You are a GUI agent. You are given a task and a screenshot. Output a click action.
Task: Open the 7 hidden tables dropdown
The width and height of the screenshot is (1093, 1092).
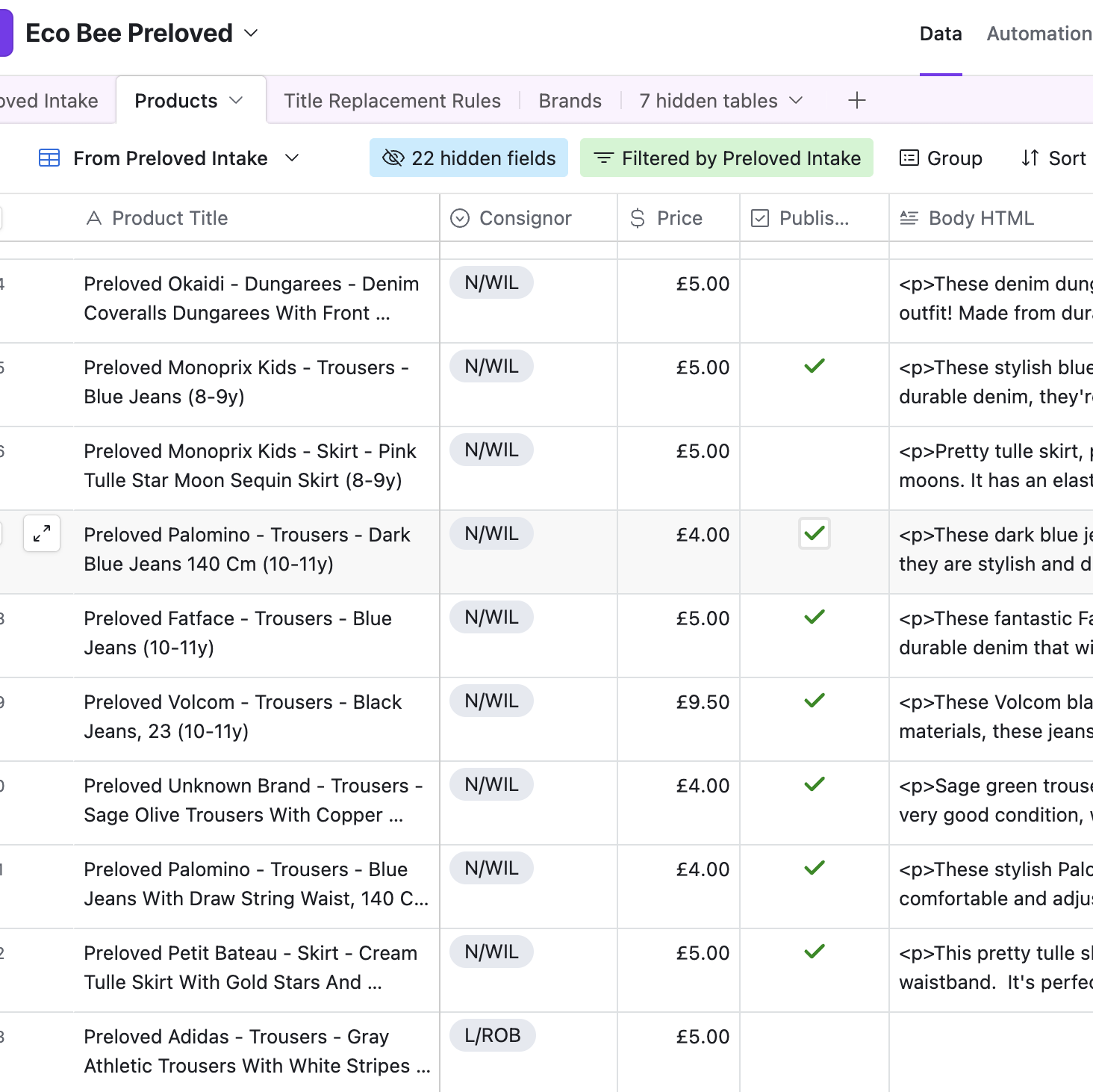click(720, 101)
